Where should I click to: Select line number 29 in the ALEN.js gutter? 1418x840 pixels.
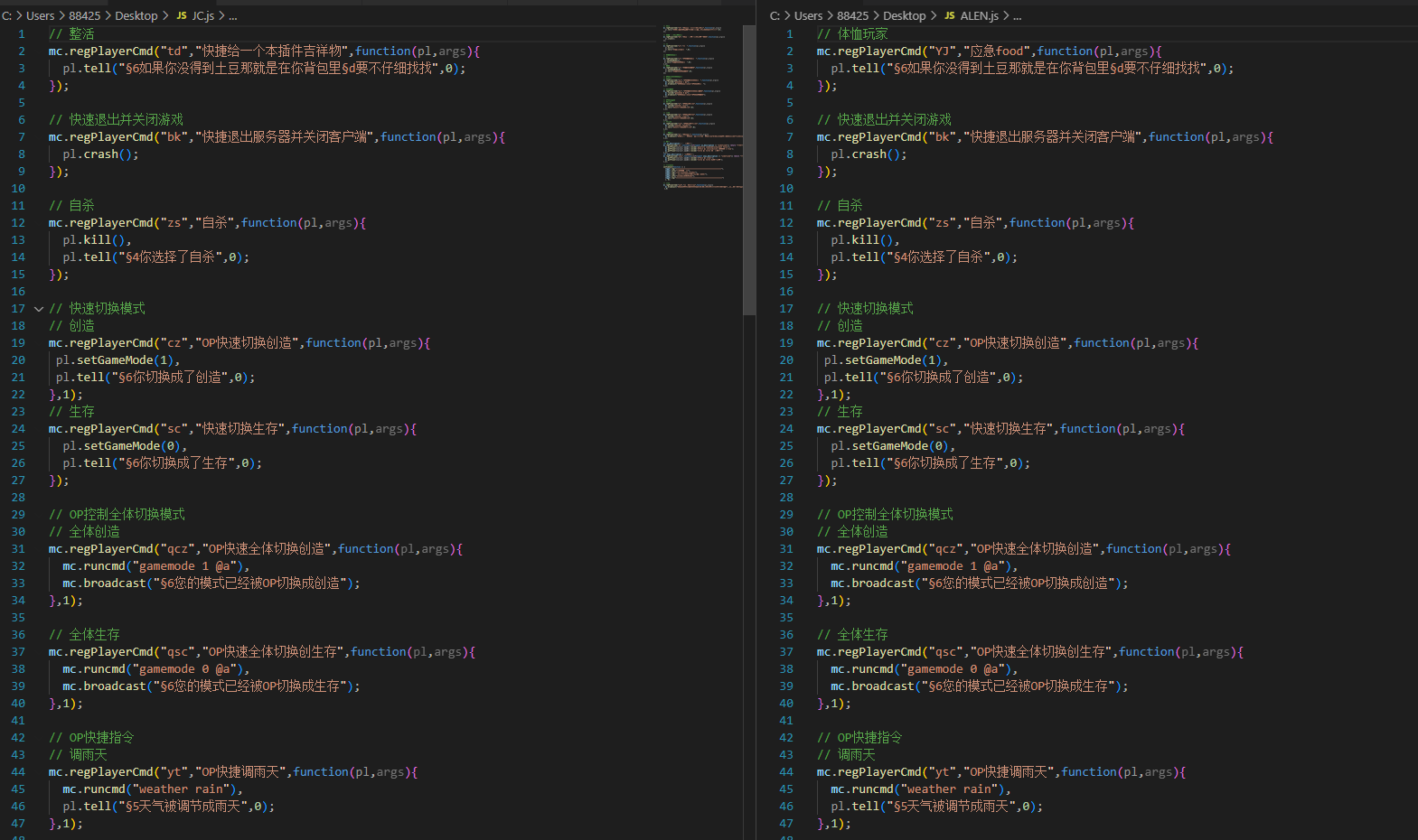point(786,515)
